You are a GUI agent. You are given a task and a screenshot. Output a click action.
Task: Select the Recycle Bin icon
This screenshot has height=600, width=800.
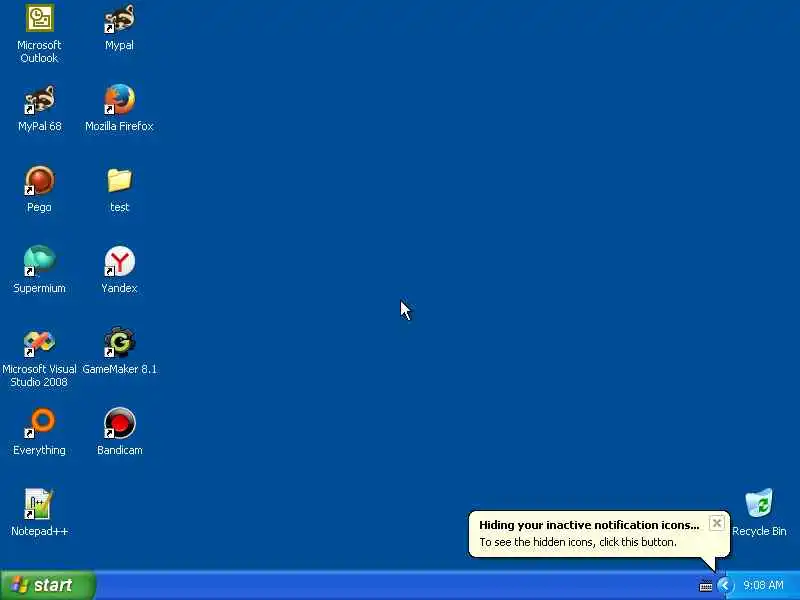pos(759,504)
